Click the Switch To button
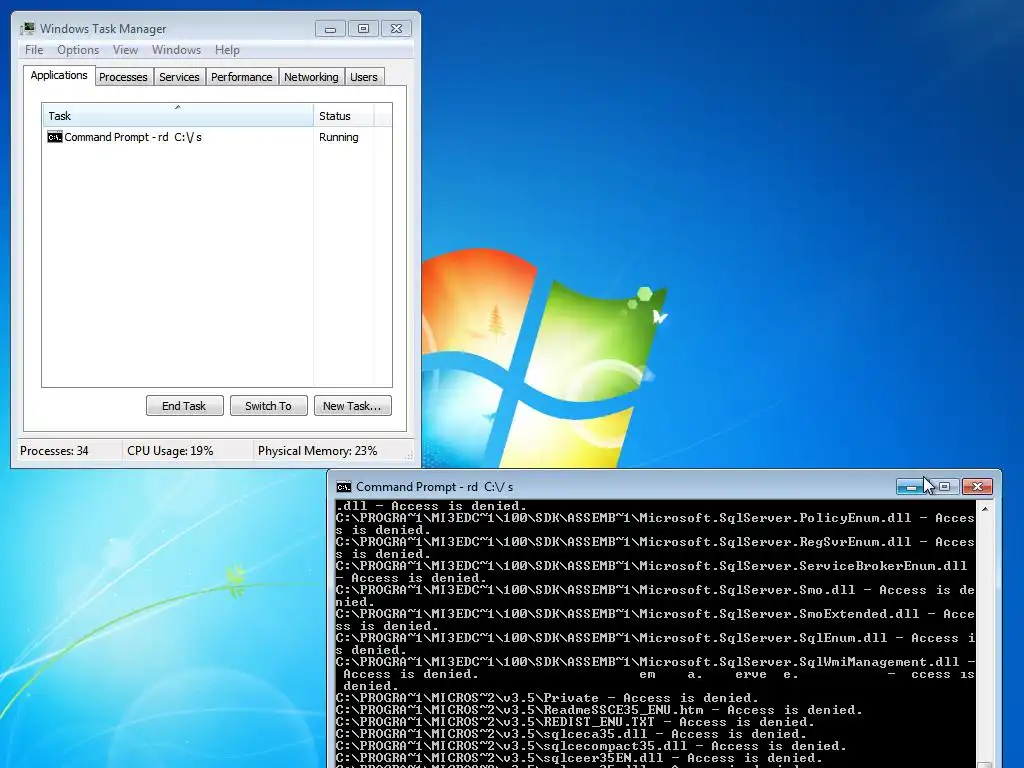 click(268, 406)
